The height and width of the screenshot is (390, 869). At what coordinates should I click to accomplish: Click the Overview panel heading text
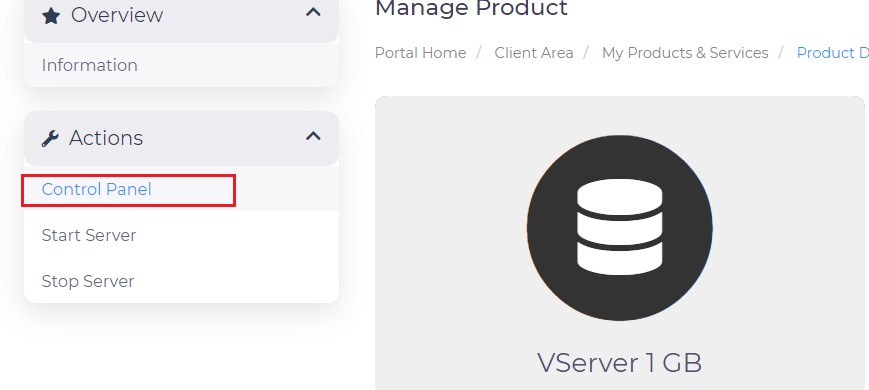117,16
